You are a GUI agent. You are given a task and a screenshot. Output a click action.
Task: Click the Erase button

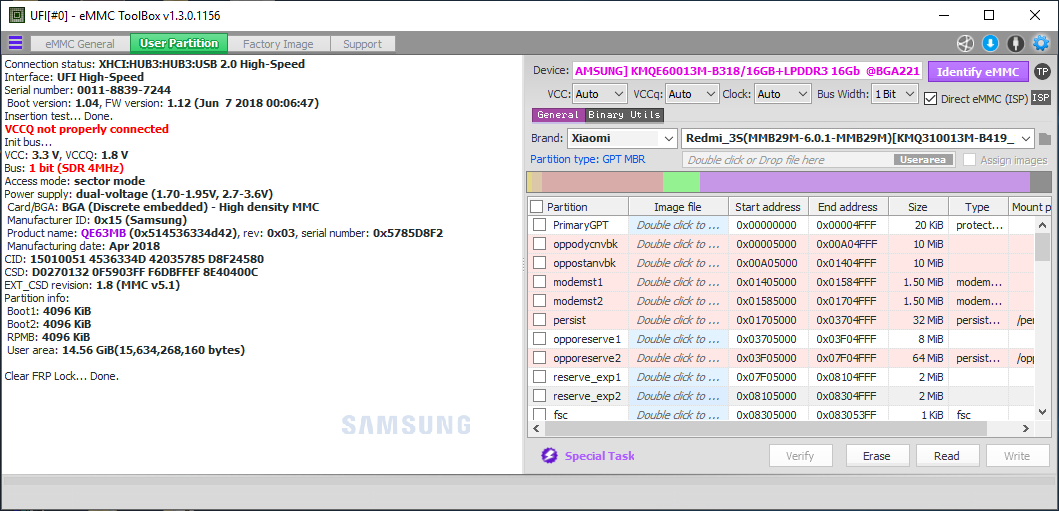[877, 456]
